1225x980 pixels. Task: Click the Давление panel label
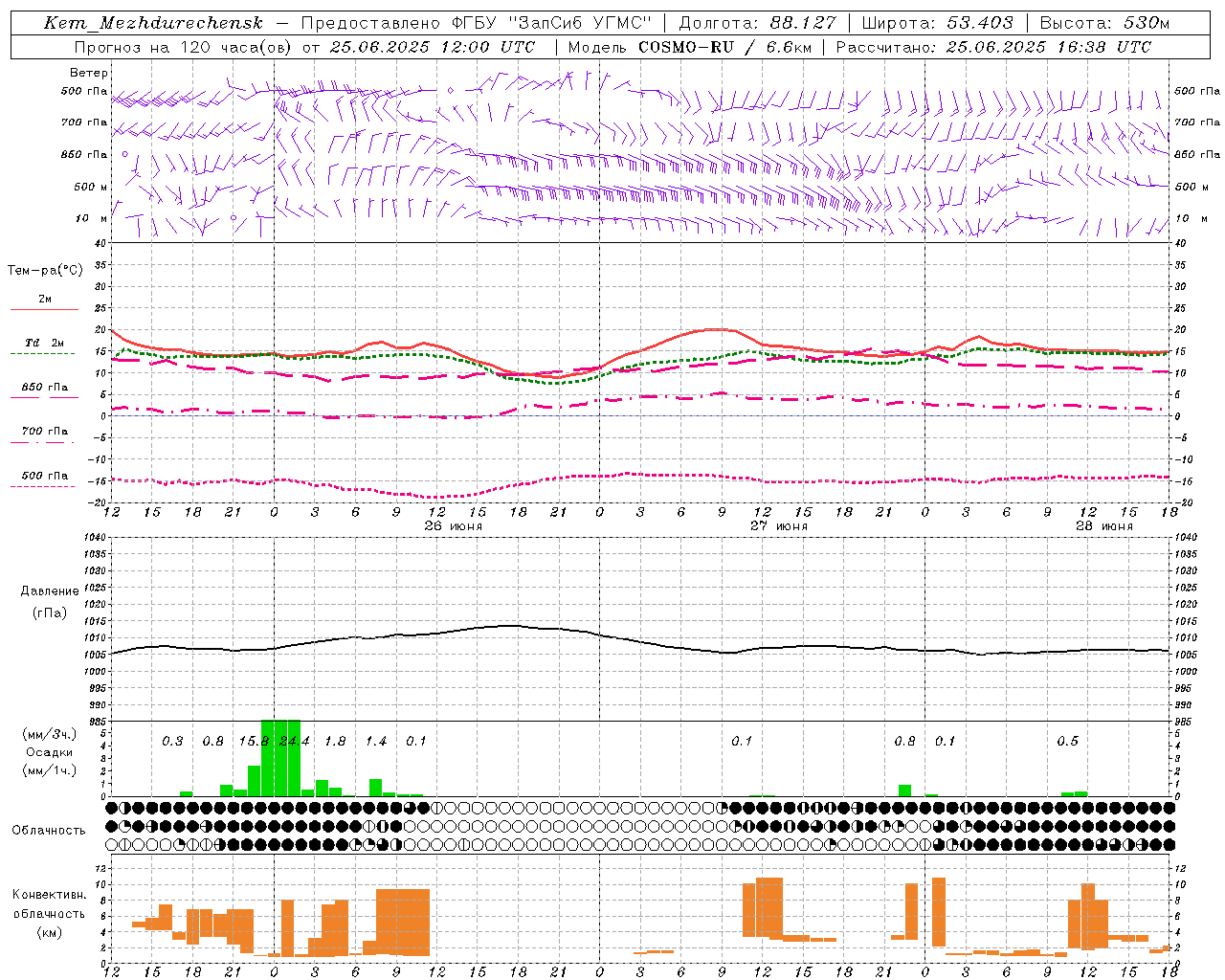point(50,590)
